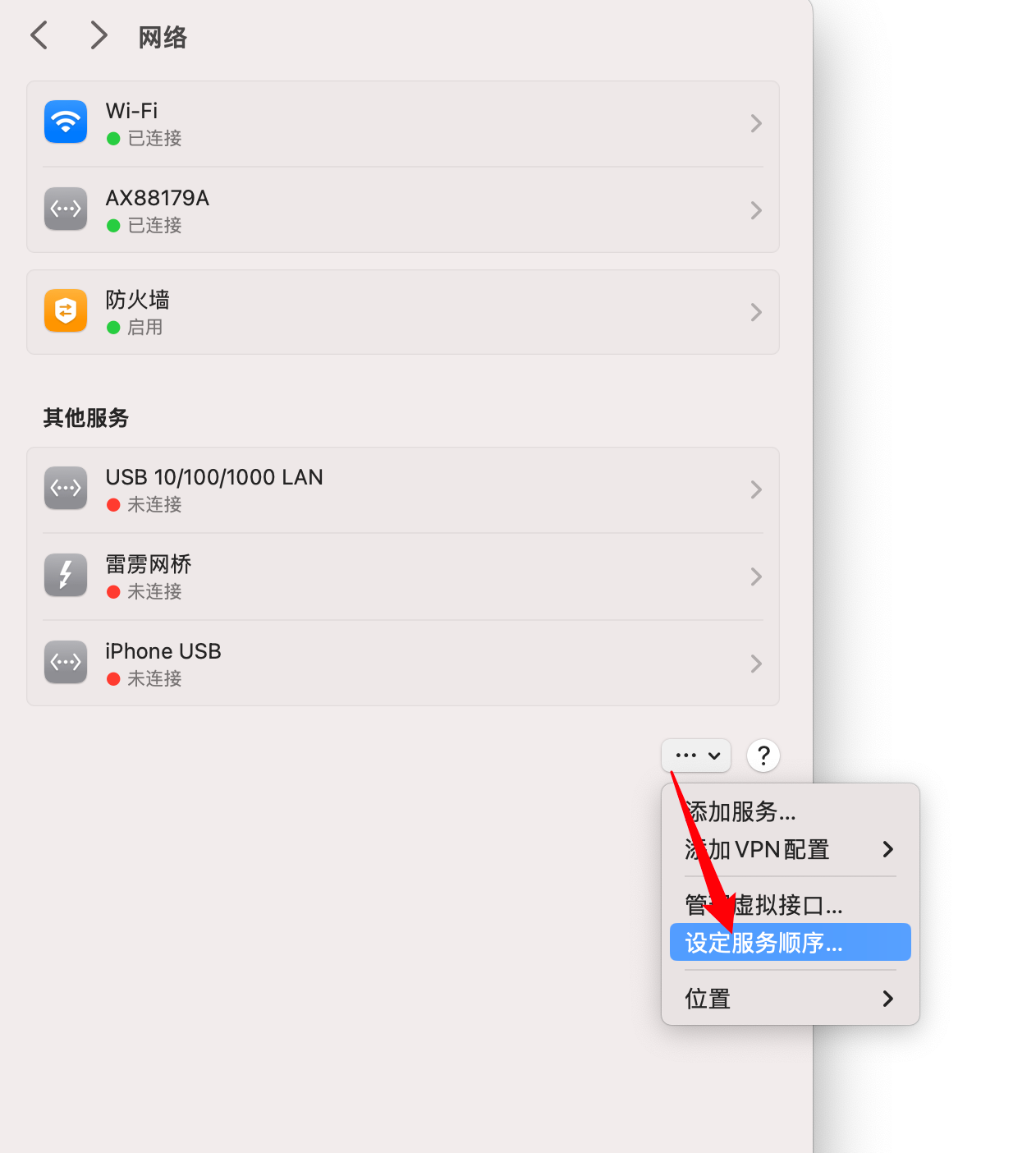The image size is (1036, 1153).
Task: Open the AX88179A 已连接 service row
Action: tap(403, 210)
